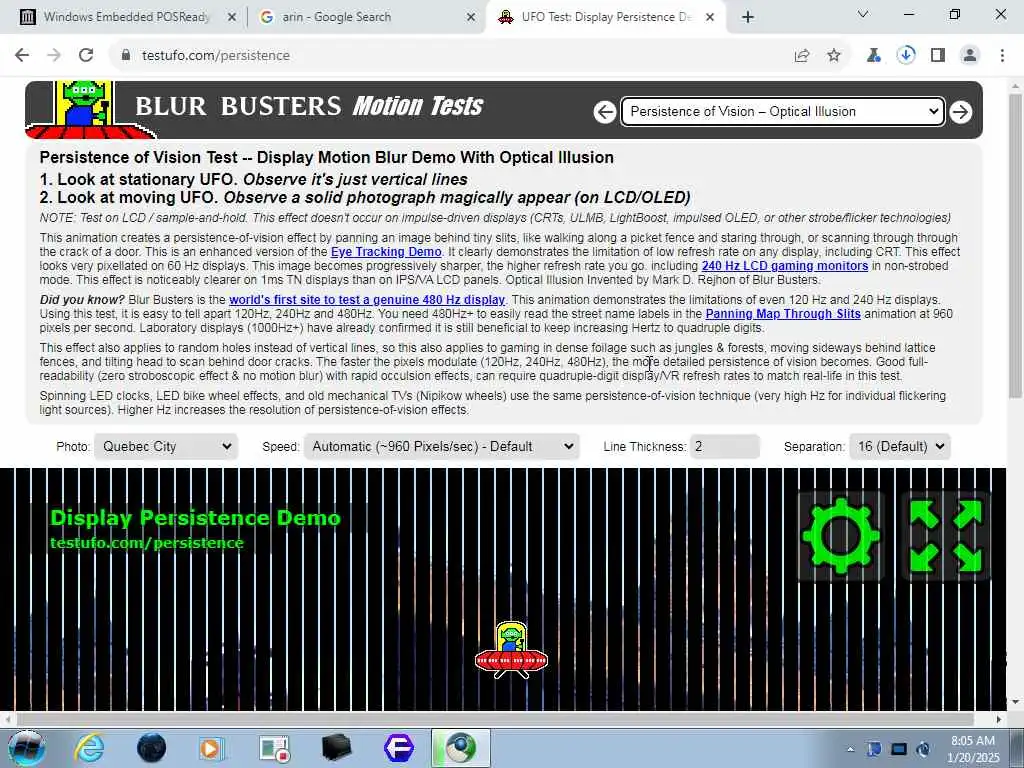Click the Blur Busters Motion Tests title
Image resolution: width=1024 pixels, height=768 pixels.
309,106
